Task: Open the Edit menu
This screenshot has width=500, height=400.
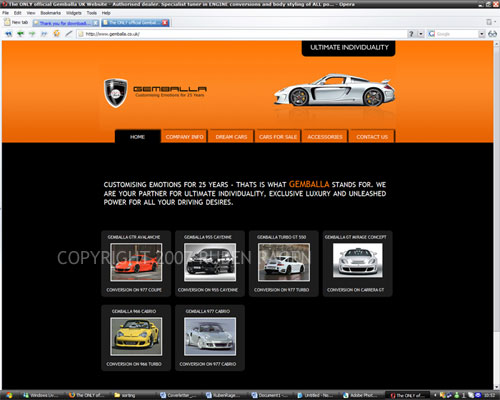Action: coord(18,13)
